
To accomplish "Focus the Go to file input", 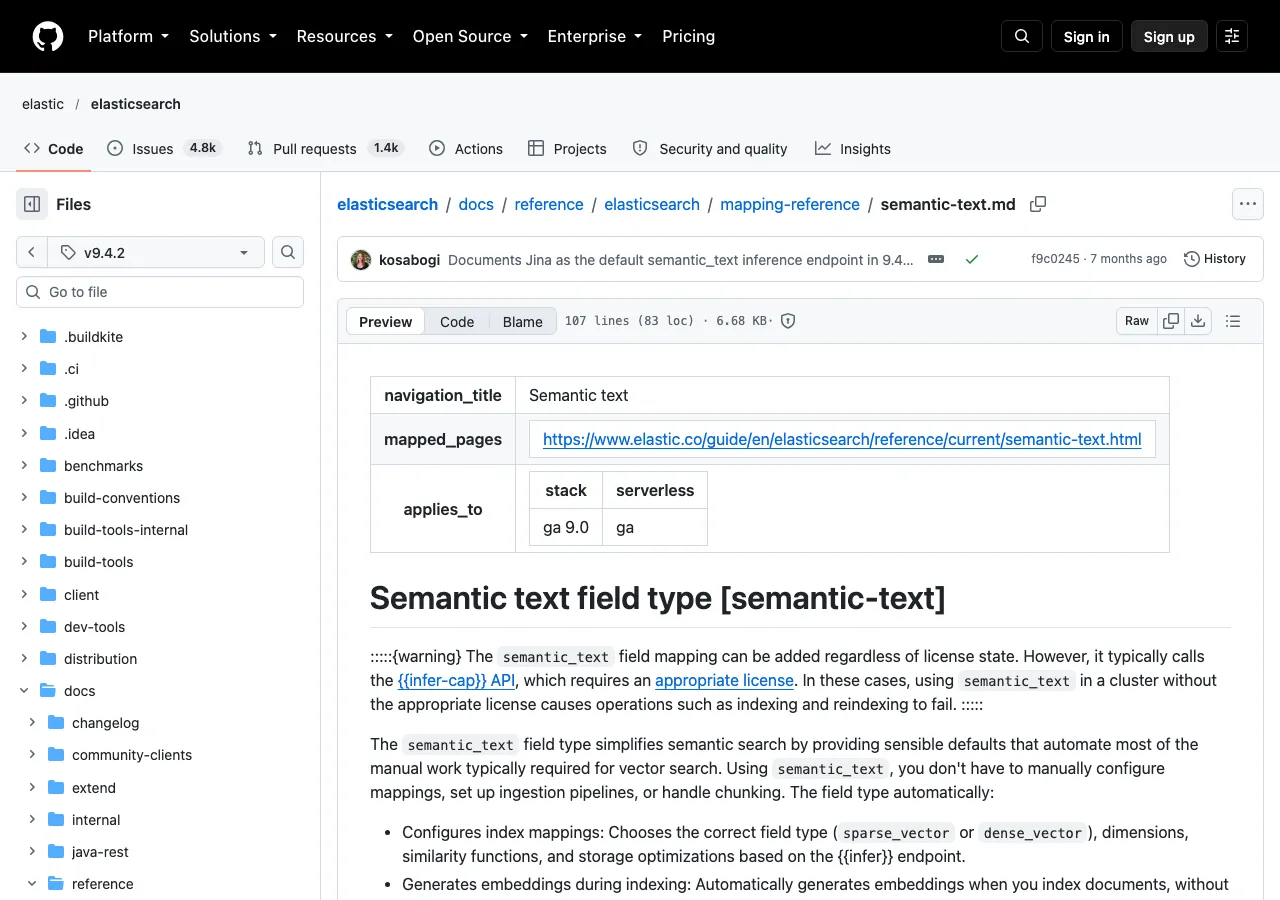I will (160, 292).
